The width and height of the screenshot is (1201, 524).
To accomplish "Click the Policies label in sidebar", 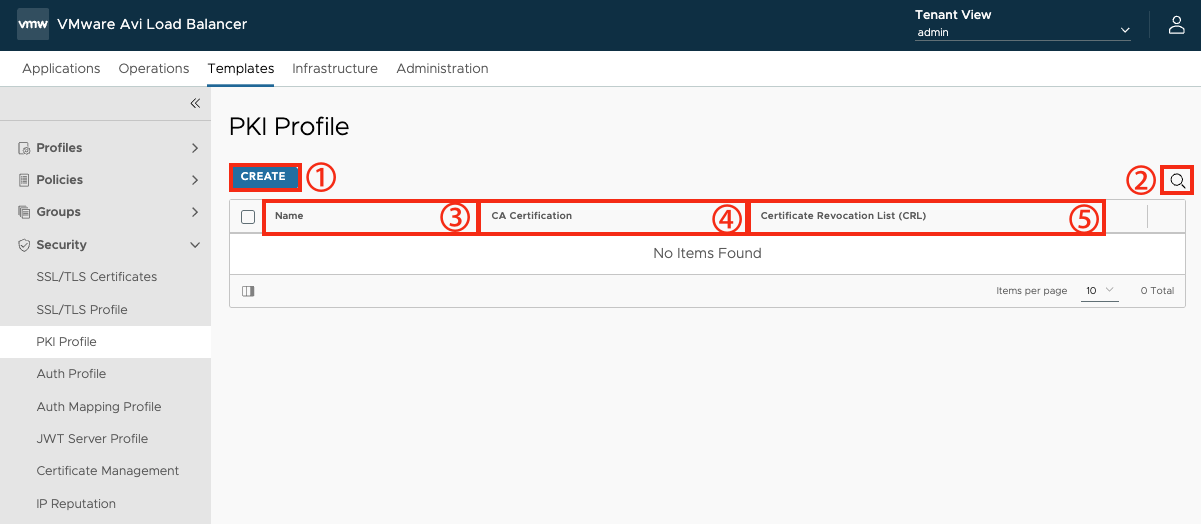I will tap(59, 180).
